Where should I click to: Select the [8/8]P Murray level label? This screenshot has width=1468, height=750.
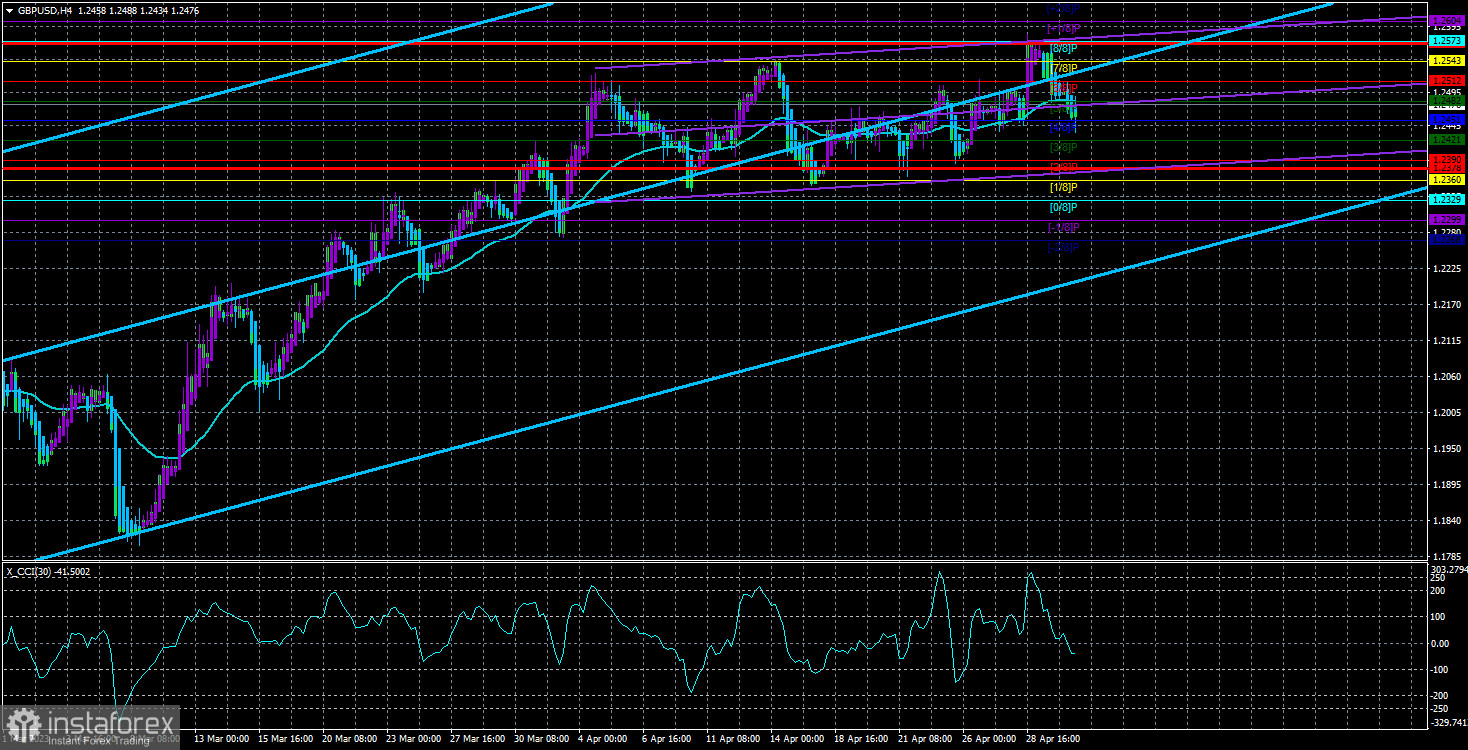pos(1063,48)
